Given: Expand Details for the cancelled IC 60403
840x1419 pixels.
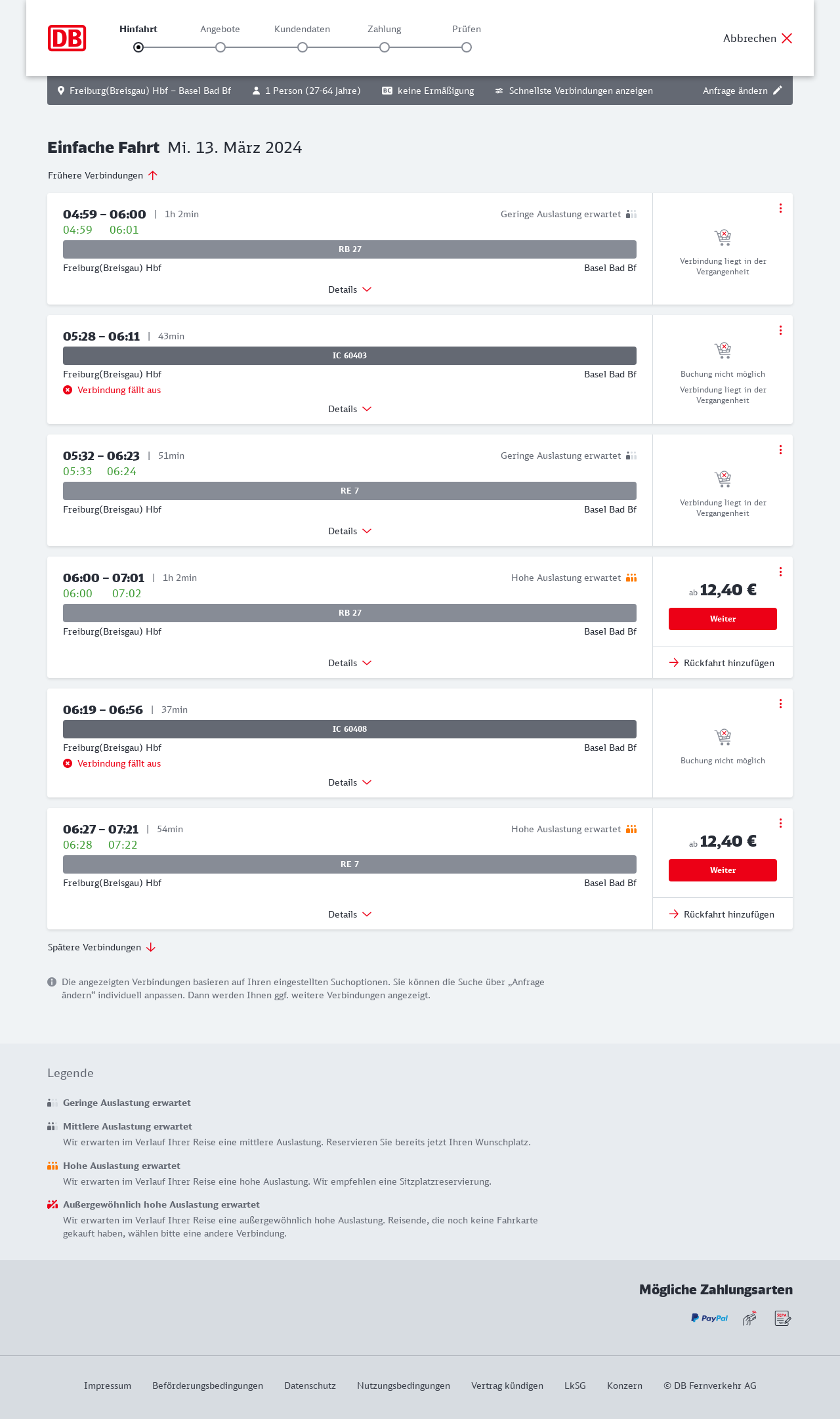Looking at the screenshot, I should coord(350,409).
